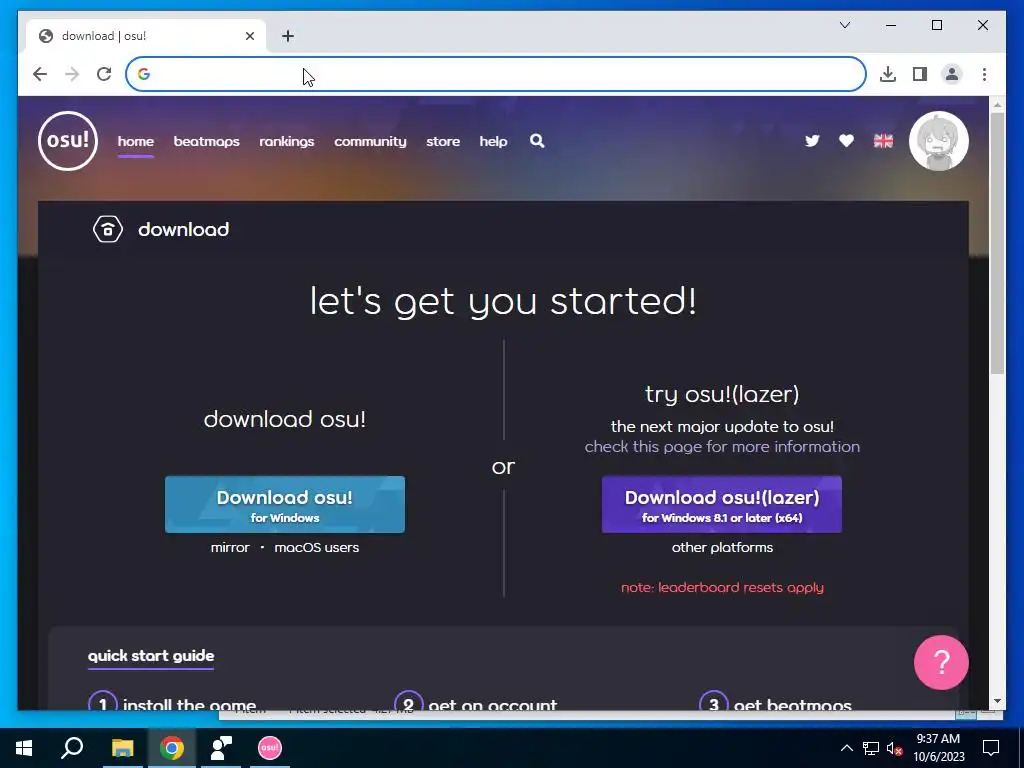The height and width of the screenshot is (768, 1024).
Task: Open File Explorer from the taskbar
Action: click(x=122, y=748)
